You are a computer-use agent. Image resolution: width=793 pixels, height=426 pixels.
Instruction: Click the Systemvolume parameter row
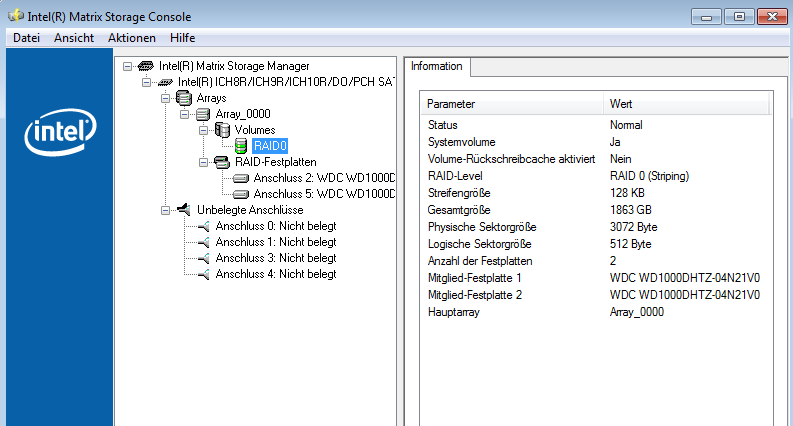coord(596,142)
